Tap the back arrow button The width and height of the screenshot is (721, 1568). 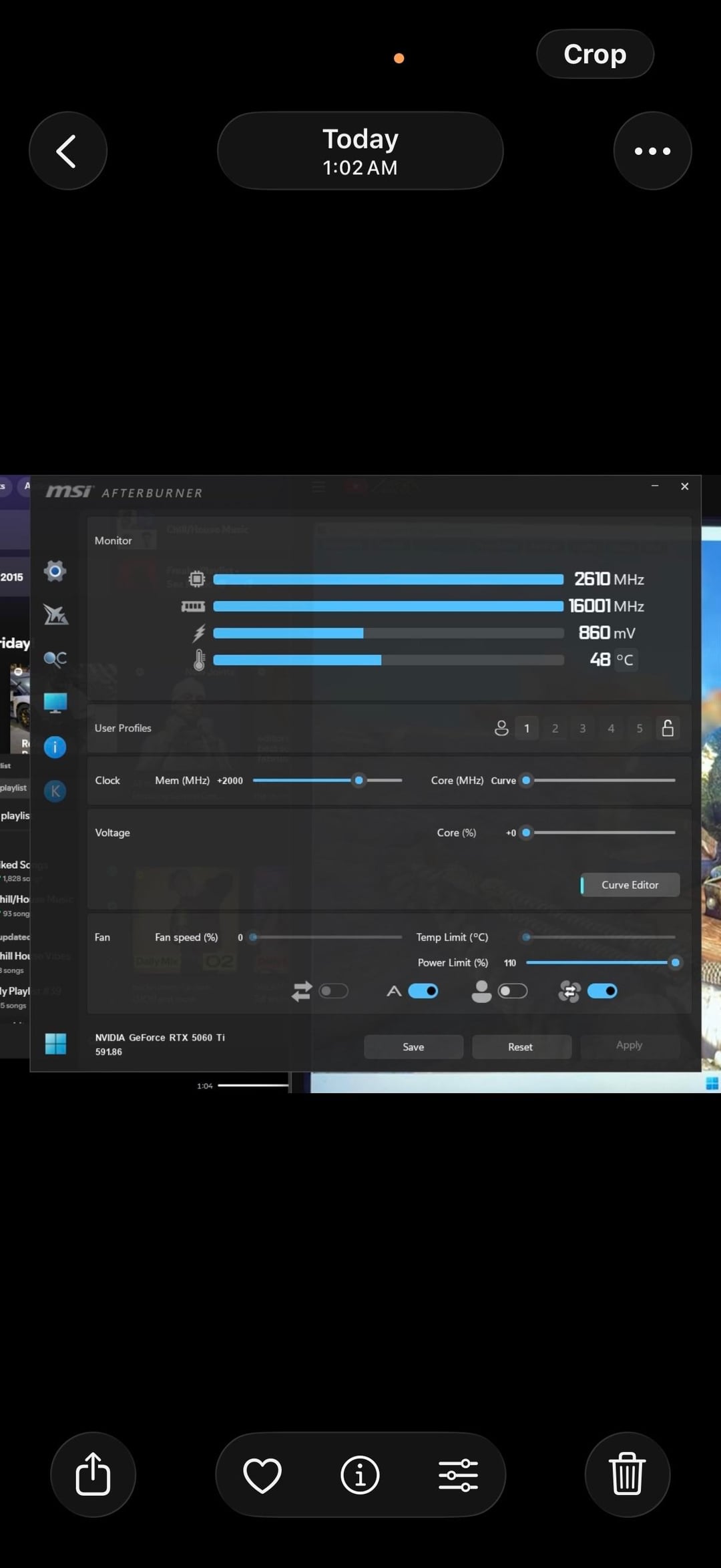pos(67,151)
